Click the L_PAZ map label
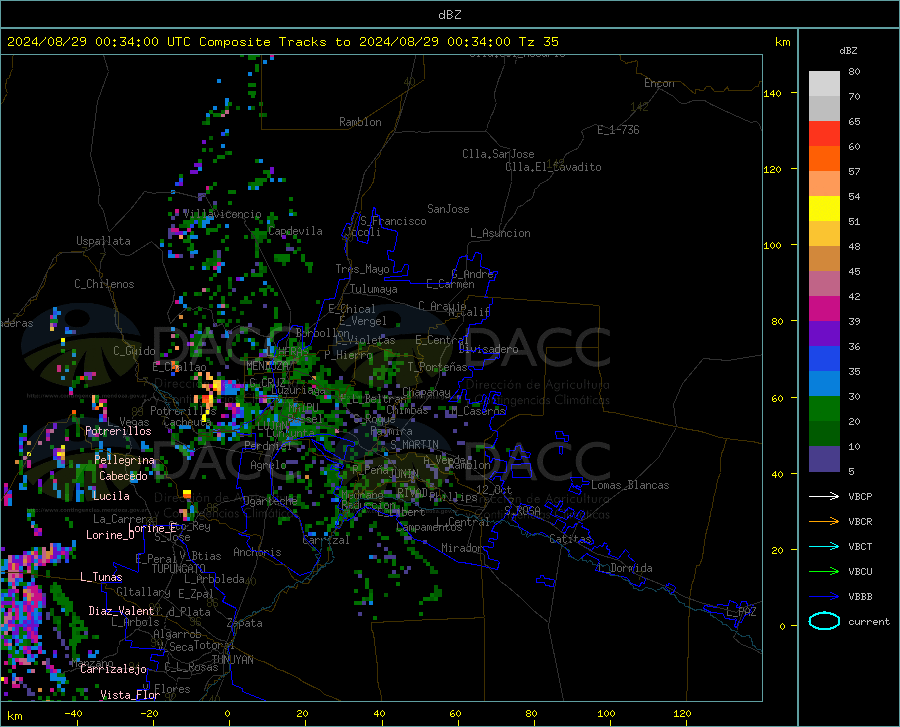Image resolution: width=900 pixels, height=727 pixels. (741, 612)
